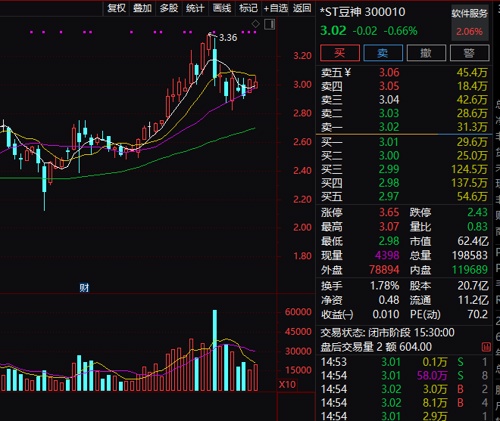Screen dimensions: 500x421
Task: Click the 返回 back button
Action: (x=302, y=8)
